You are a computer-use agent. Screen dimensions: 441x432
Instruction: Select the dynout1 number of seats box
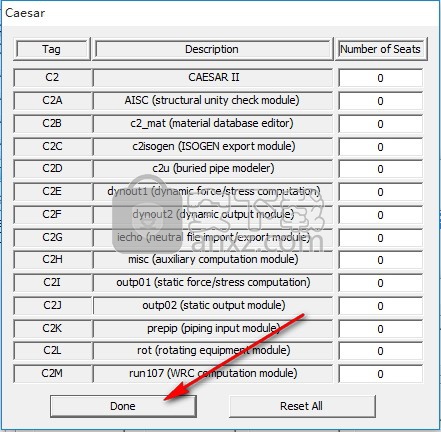pyautogui.click(x=380, y=192)
